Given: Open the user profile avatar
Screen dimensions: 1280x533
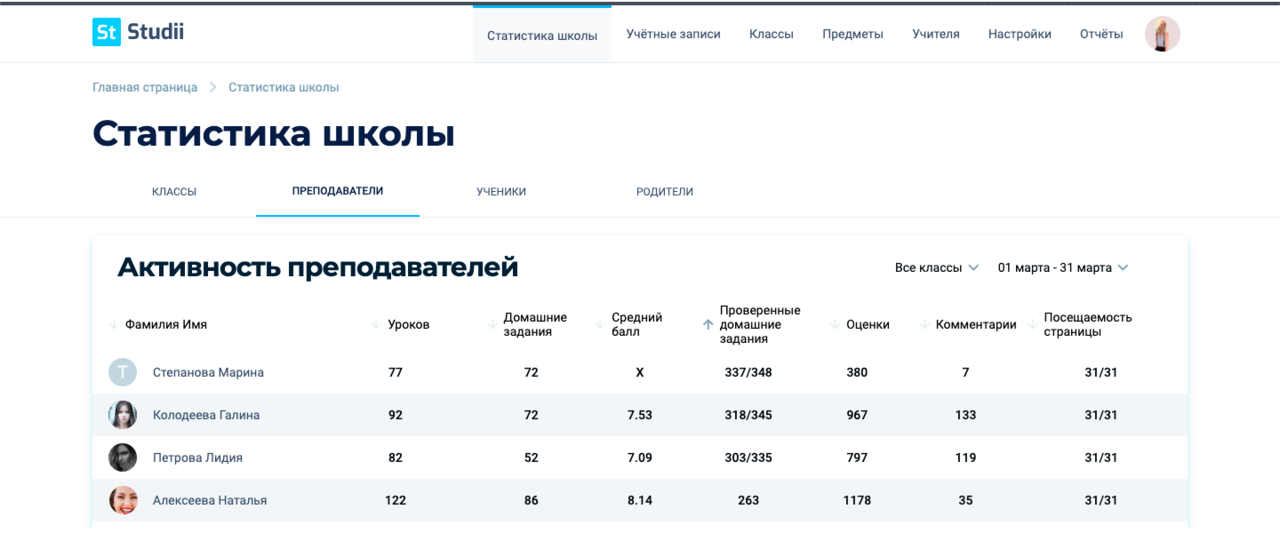Looking at the screenshot, I should 1162,34.
